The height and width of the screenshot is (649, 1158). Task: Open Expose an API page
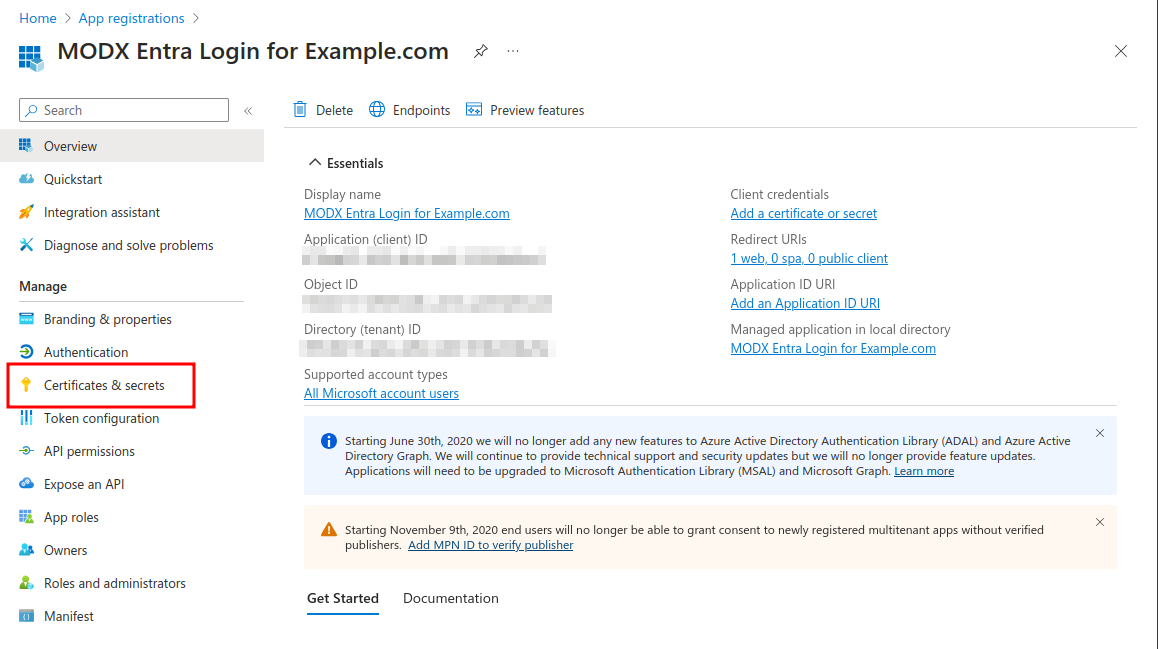(x=83, y=484)
